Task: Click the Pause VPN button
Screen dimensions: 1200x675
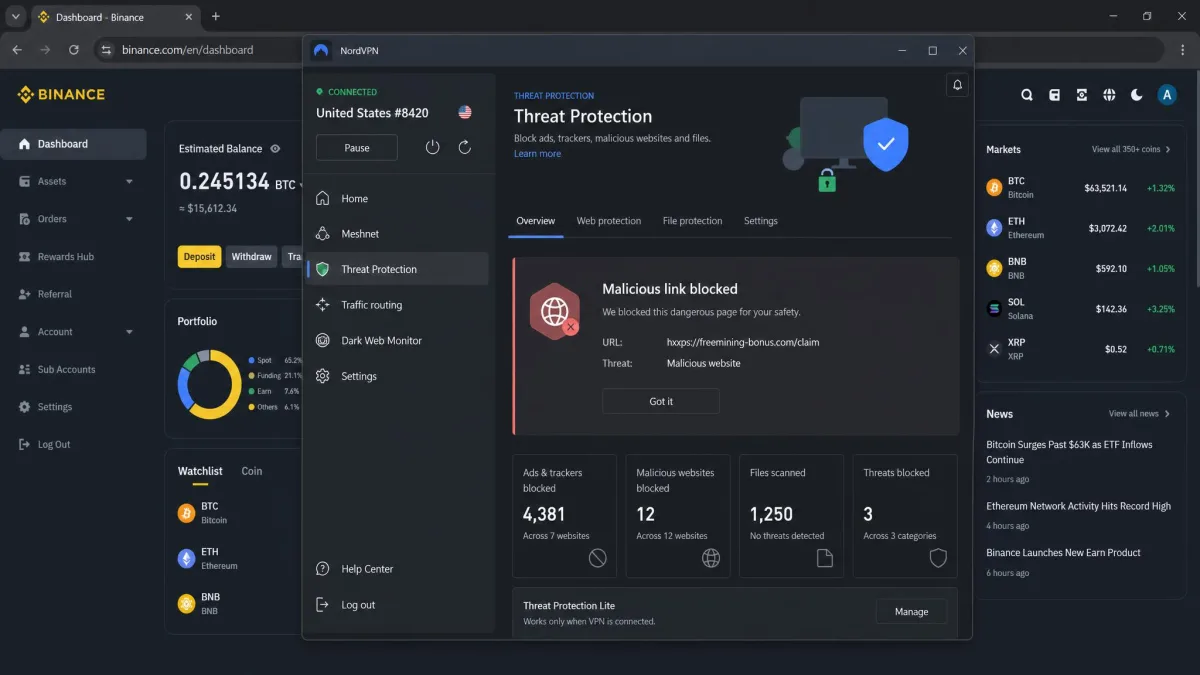Action: point(357,148)
